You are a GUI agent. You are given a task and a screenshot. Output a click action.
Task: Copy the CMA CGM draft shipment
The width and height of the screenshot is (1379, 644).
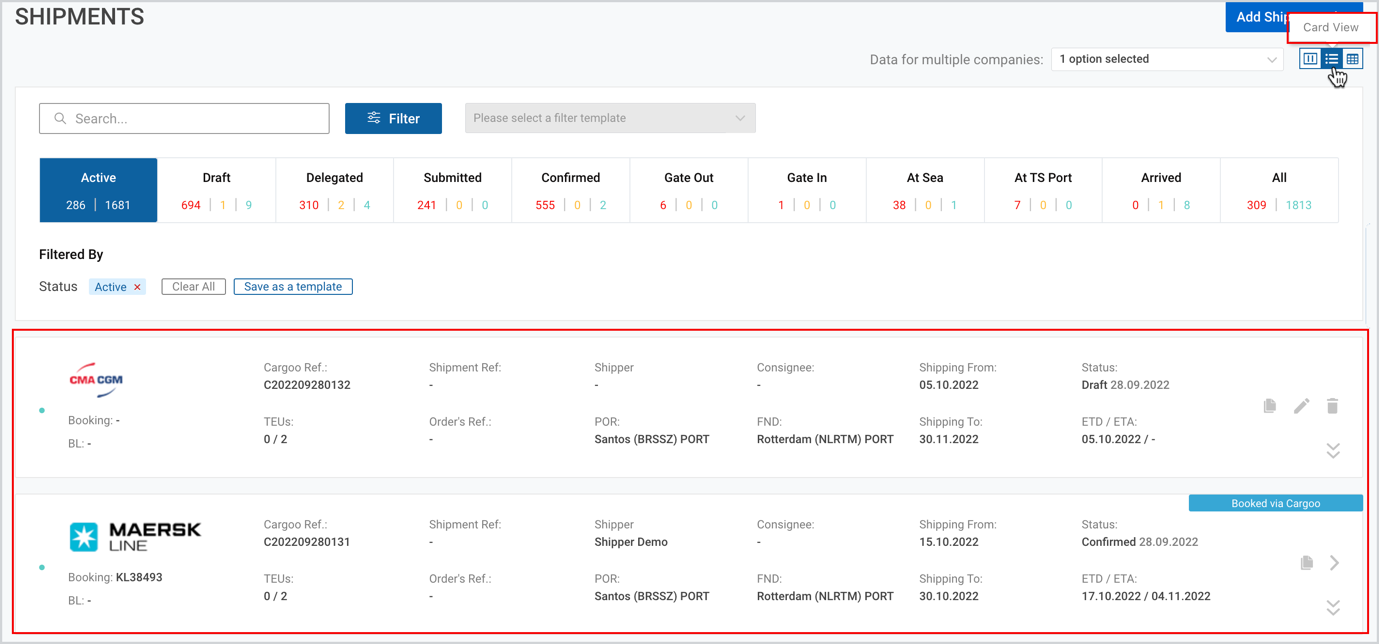[1269, 406]
